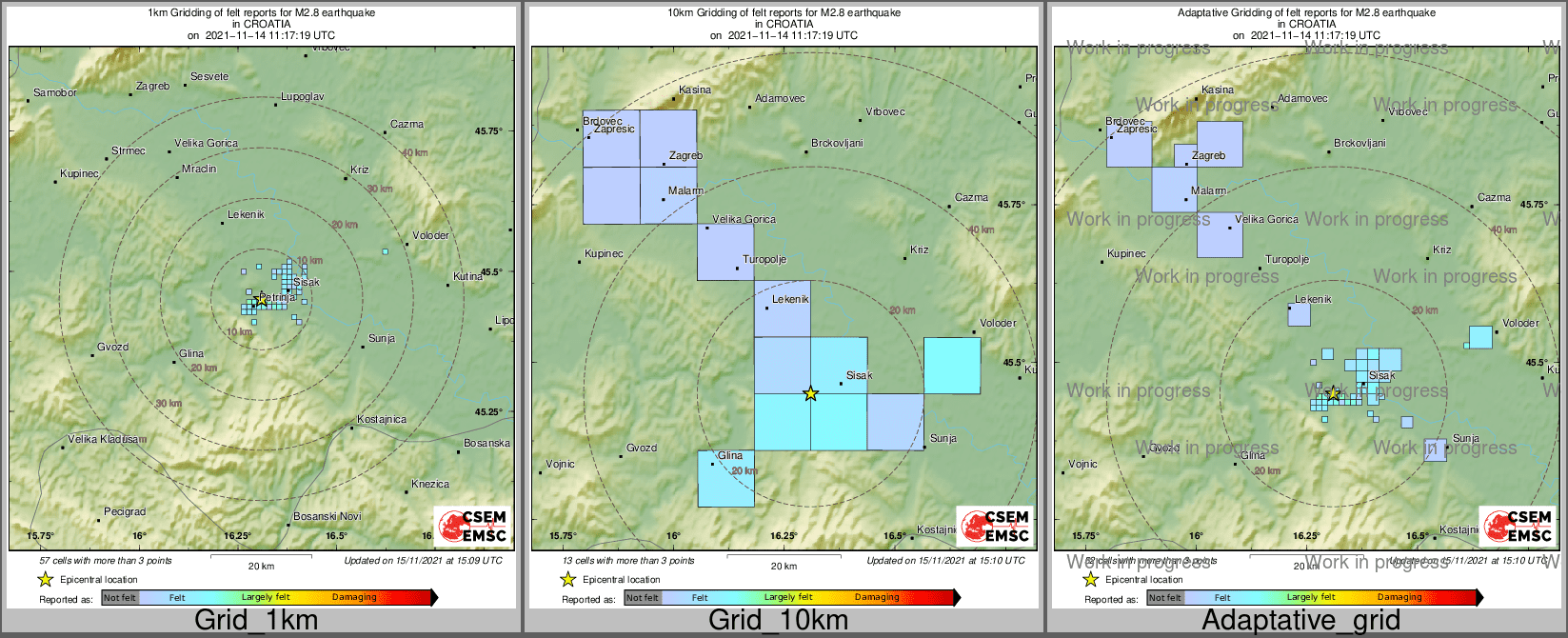
Task: Click the CSEM EMSC logo in Grid_1km map
Action: click(473, 527)
